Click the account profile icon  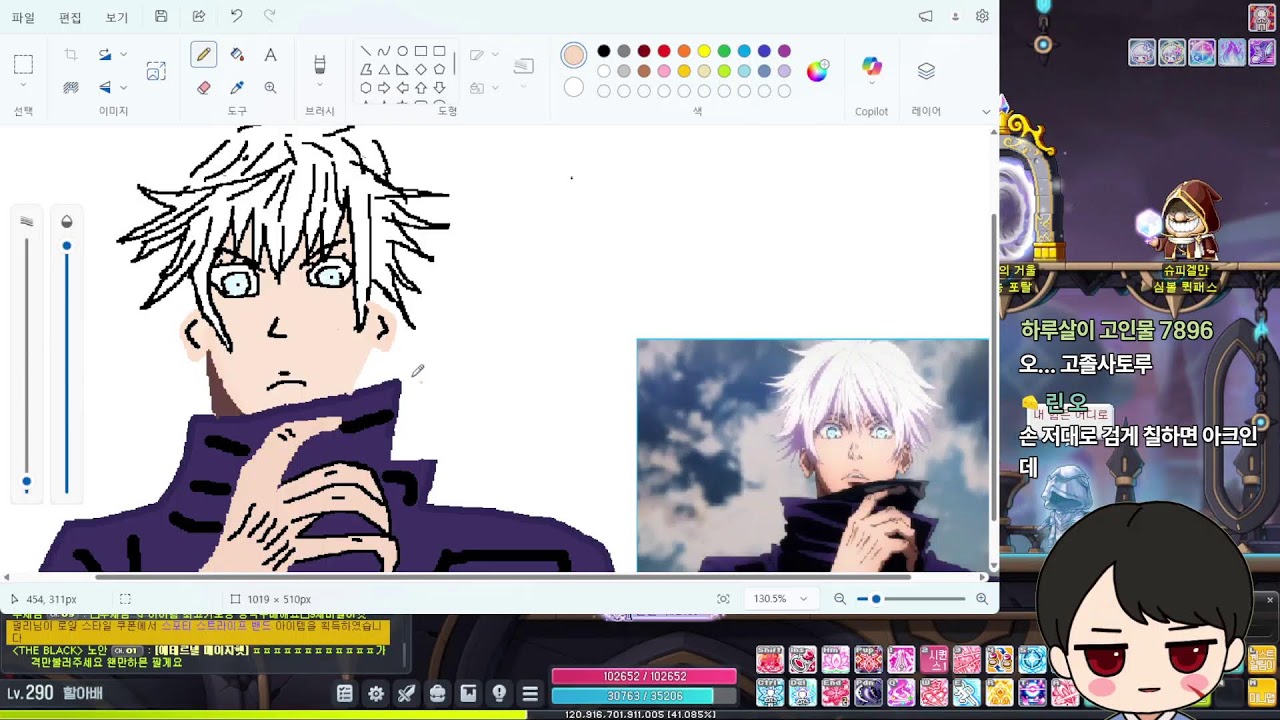955,16
